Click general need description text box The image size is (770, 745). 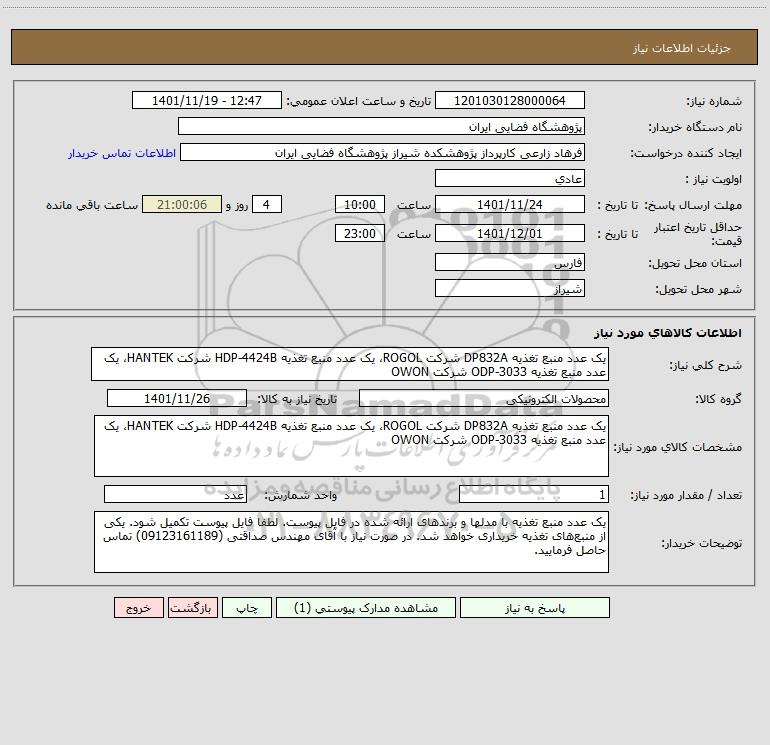click(x=350, y=364)
